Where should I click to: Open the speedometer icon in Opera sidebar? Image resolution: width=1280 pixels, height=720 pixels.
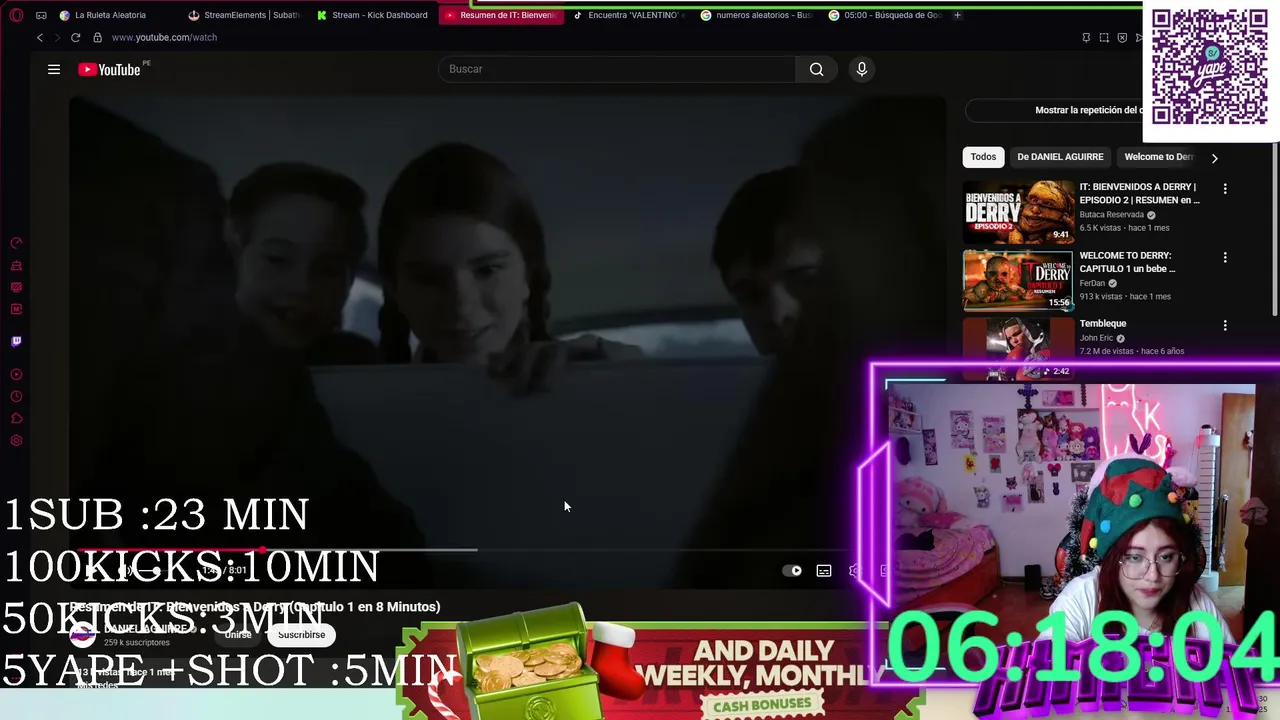pyautogui.click(x=16, y=243)
